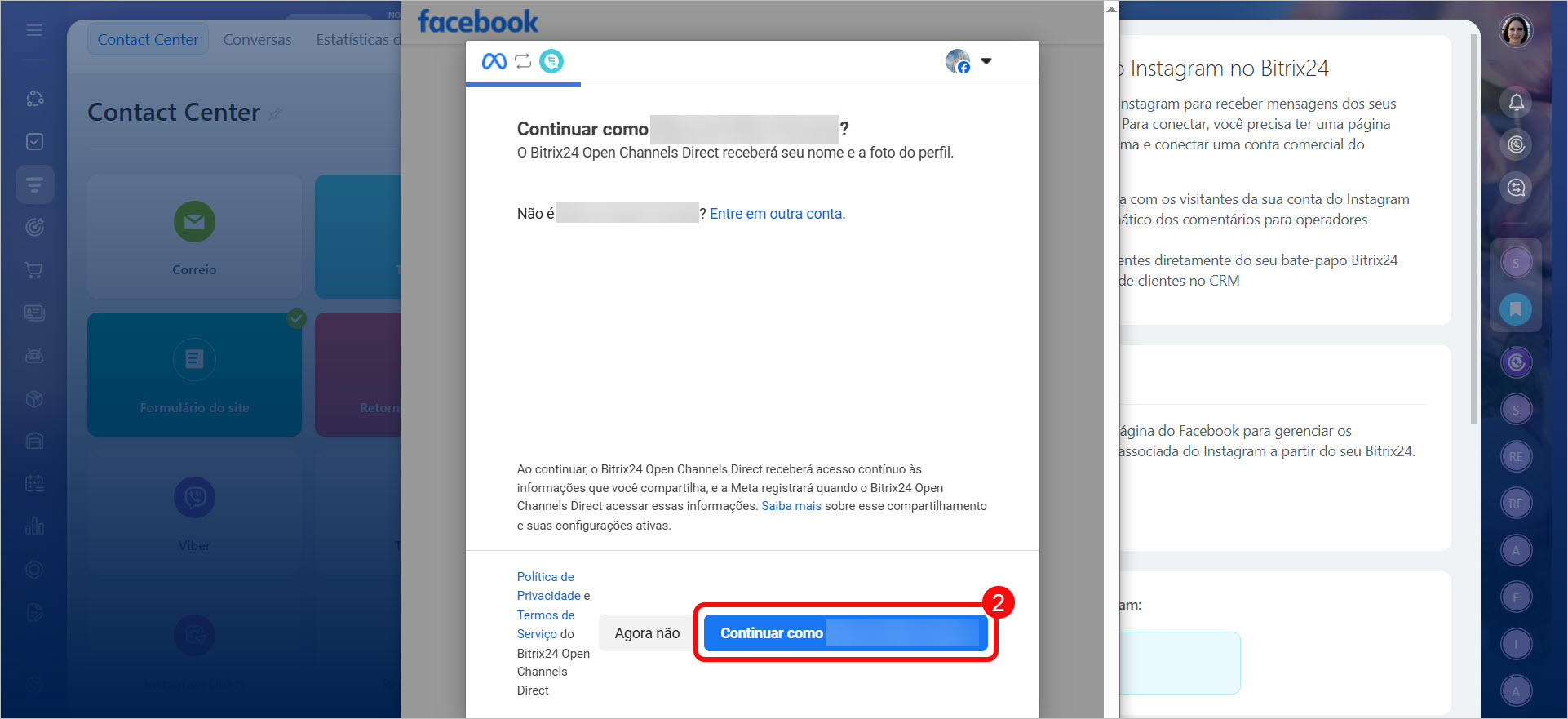Click the Facebook popup scrollbar up arrow

coord(1111,9)
